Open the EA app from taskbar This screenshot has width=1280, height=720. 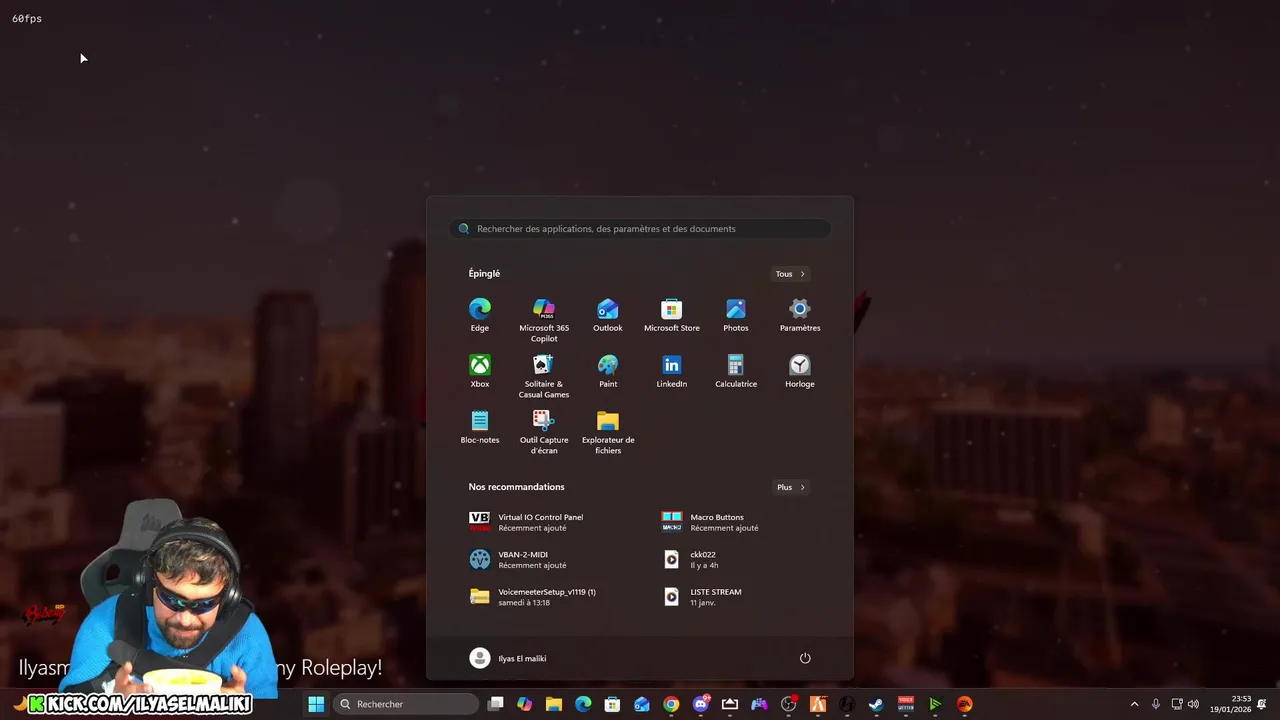pyautogui.click(x=964, y=704)
